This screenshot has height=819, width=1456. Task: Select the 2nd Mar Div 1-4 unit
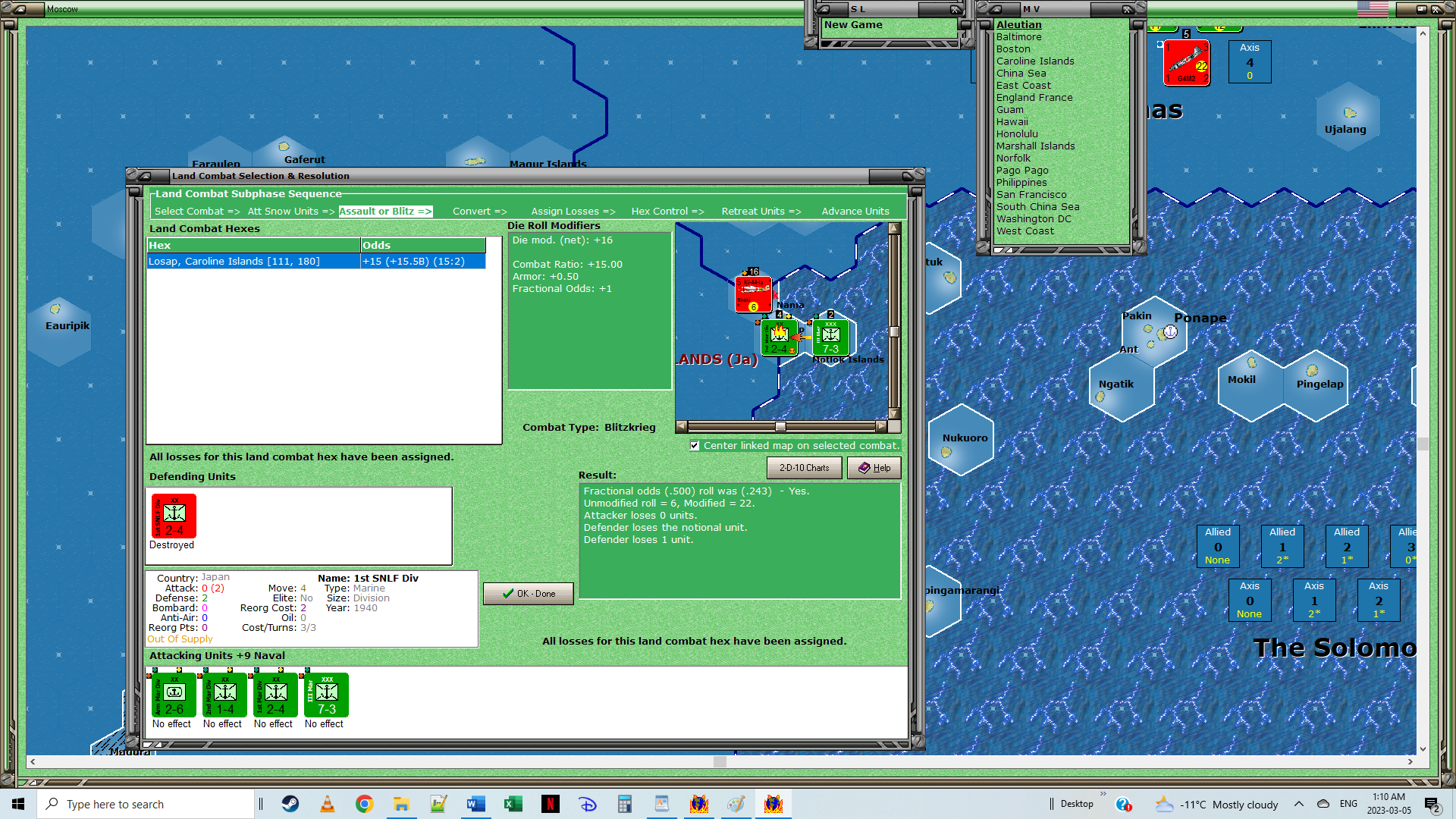[x=225, y=695]
